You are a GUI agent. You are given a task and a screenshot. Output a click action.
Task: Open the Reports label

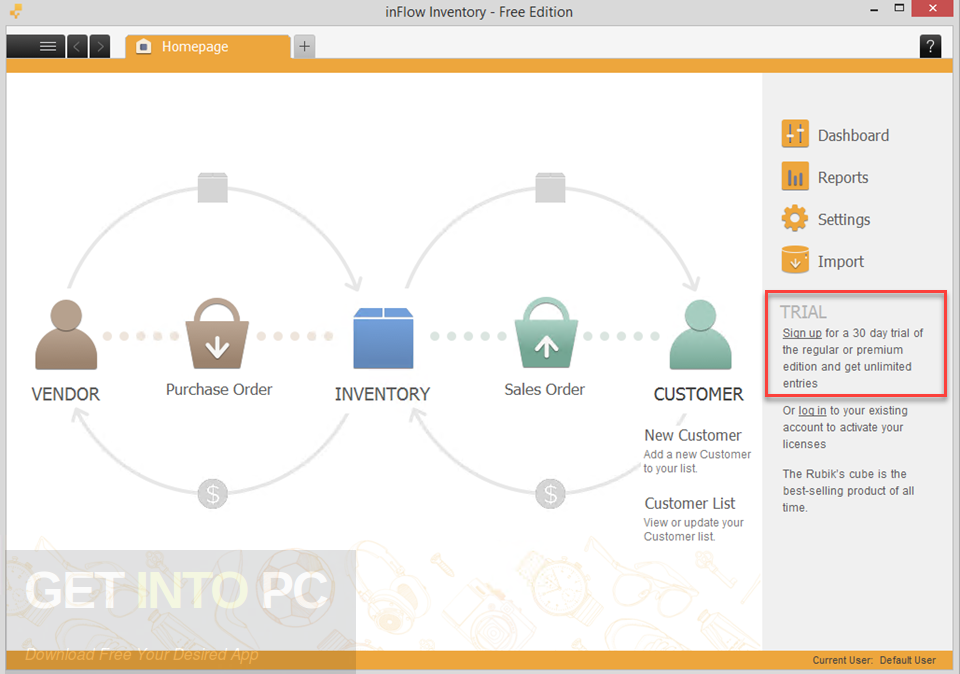point(843,178)
